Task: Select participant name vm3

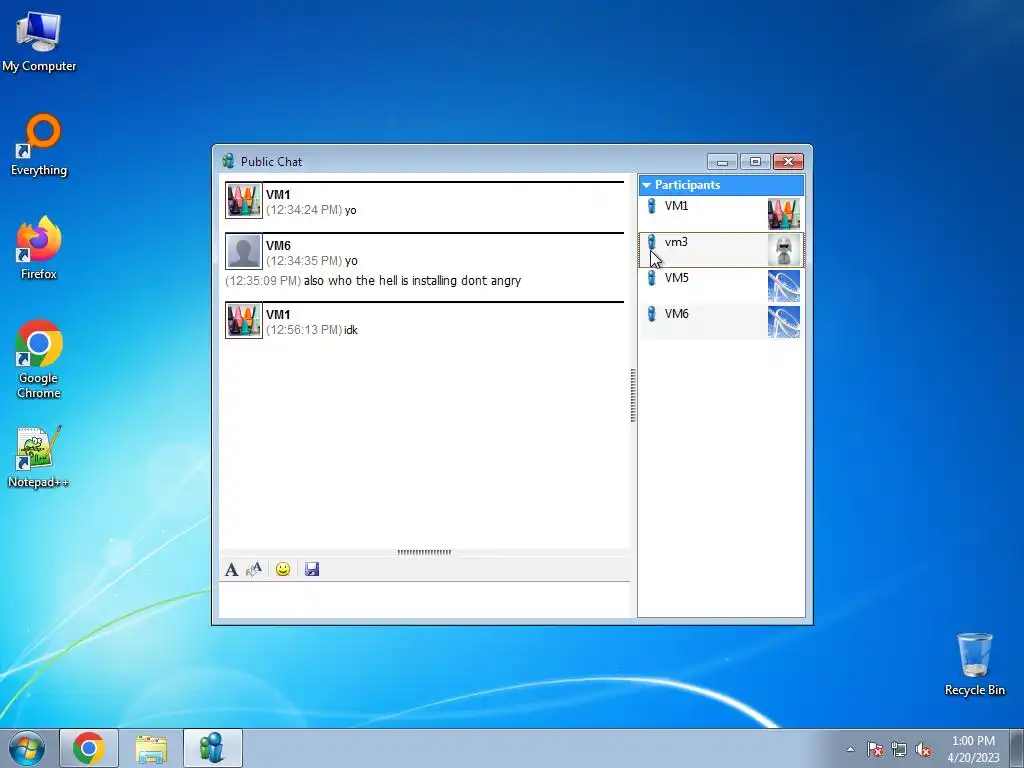Action: pyautogui.click(x=676, y=242)
